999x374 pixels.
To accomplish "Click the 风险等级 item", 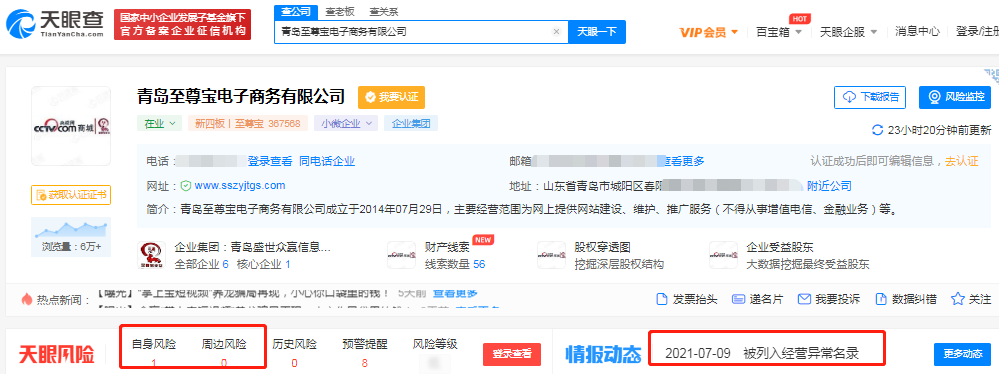I will [435, 352].
